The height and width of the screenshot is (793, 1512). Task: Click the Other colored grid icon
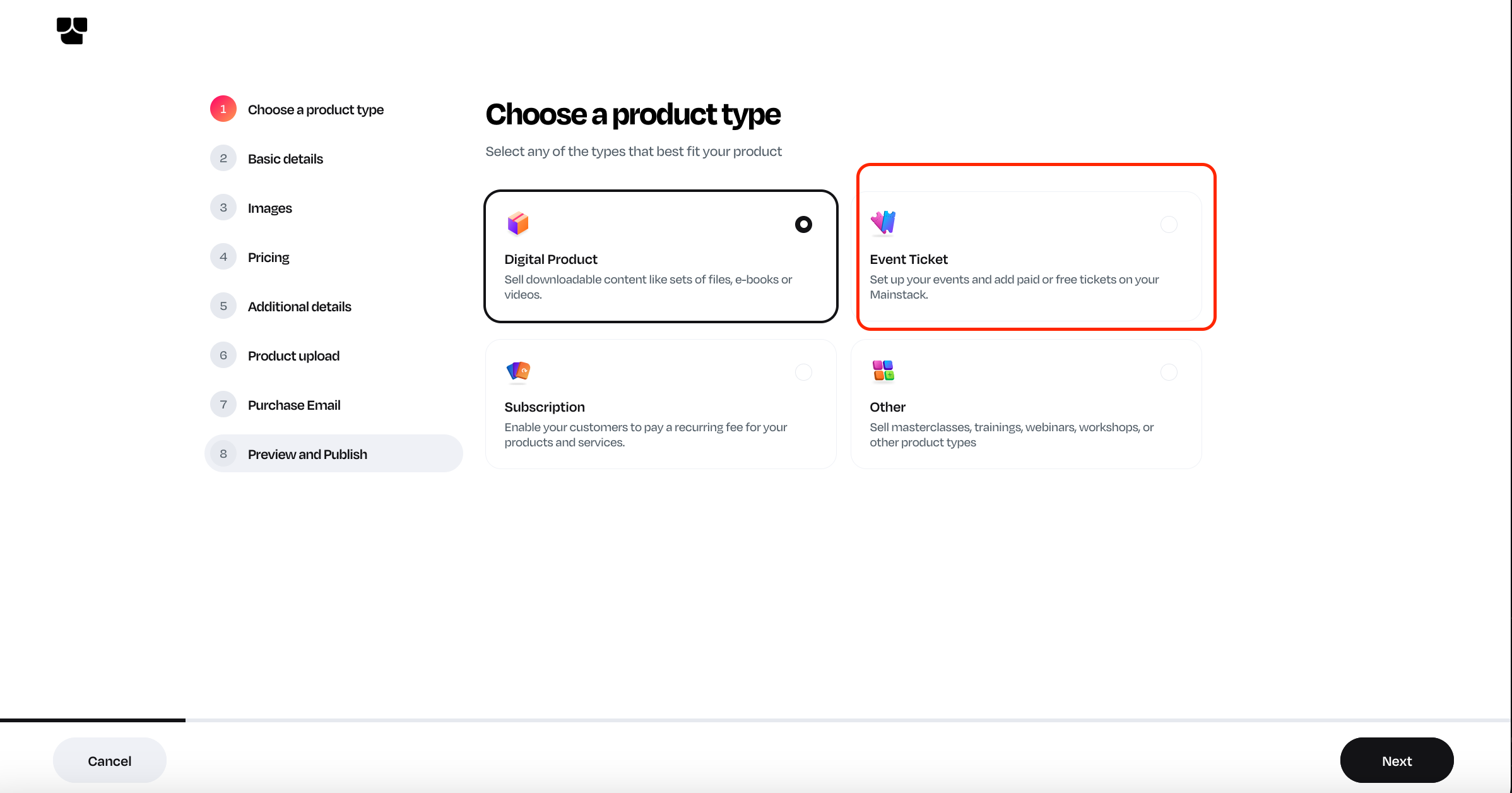883,371
